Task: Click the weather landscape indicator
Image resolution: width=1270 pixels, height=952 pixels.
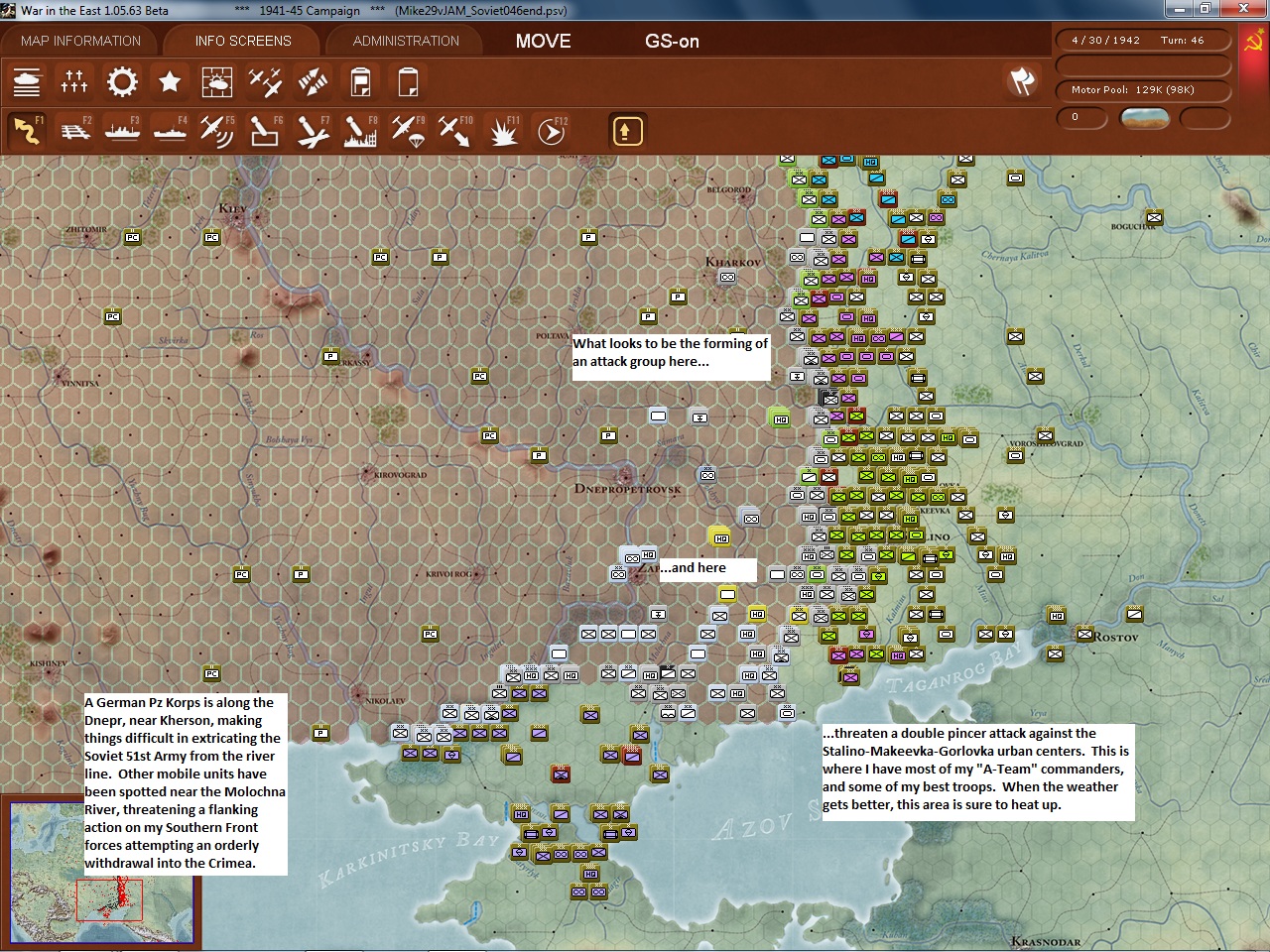Action: point(1144,118)
